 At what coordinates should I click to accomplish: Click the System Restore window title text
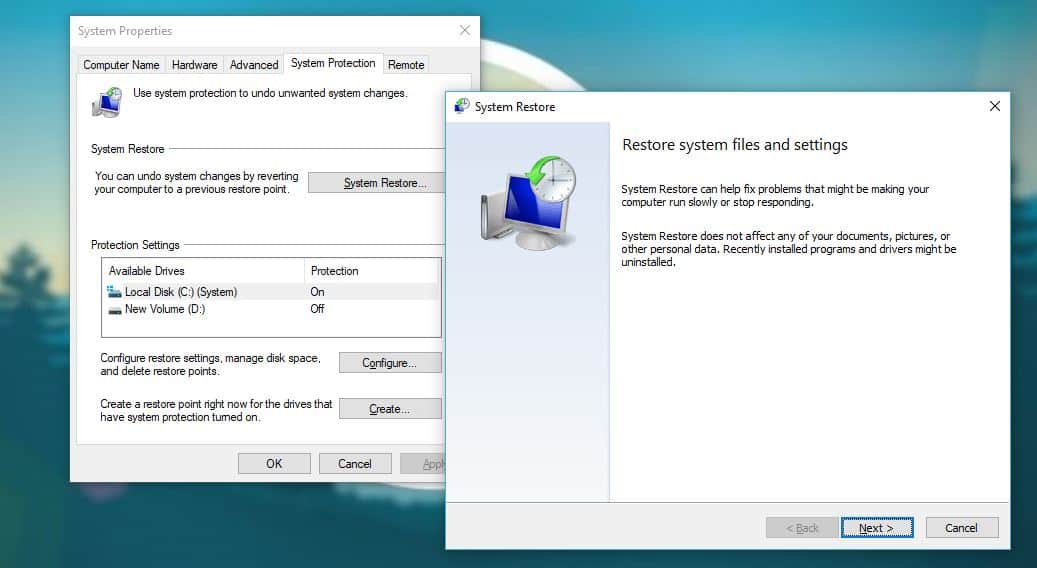pyautogui.click(x=515, y=106)
